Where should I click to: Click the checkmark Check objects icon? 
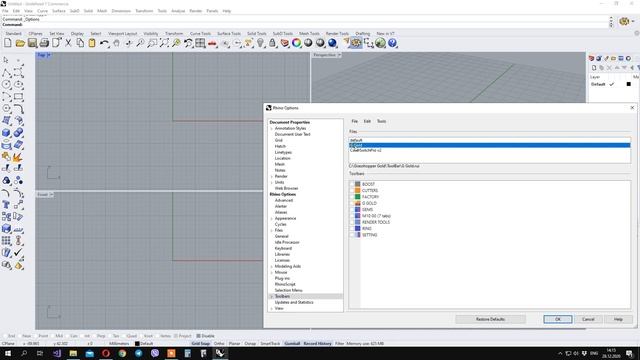[18, 253]
